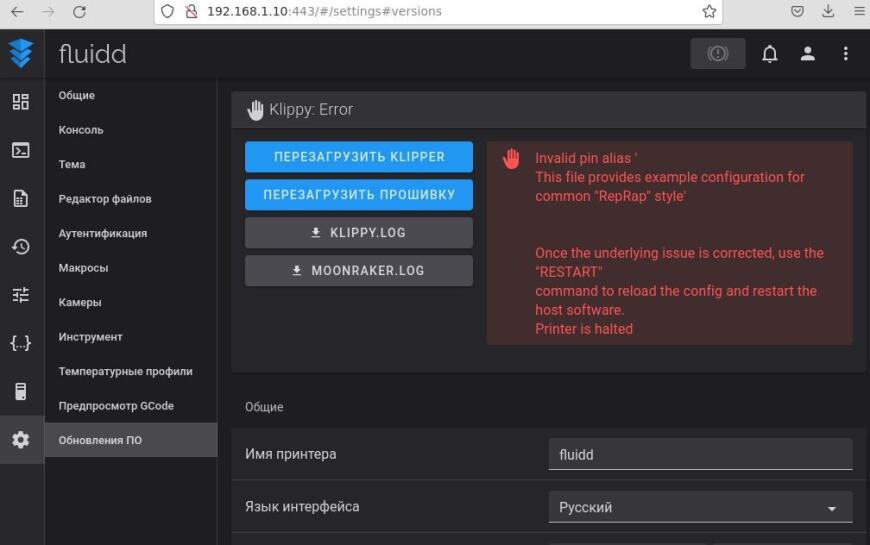Screen dimensions: 870x545
Task: Select Обновления ПО section
Action: [131, 440]
